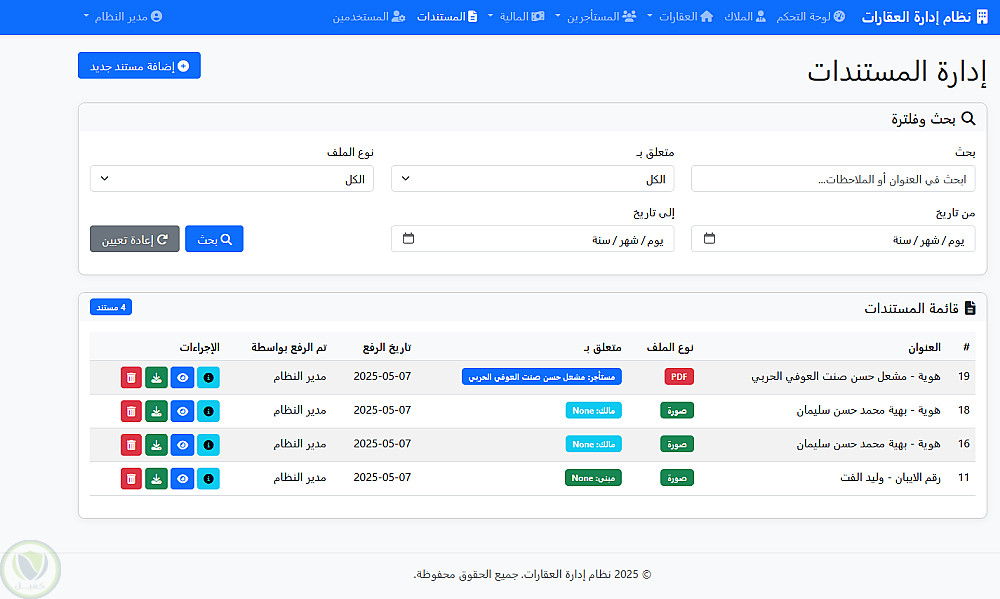Open the المستندات documents page

click(x=447, y=17)
